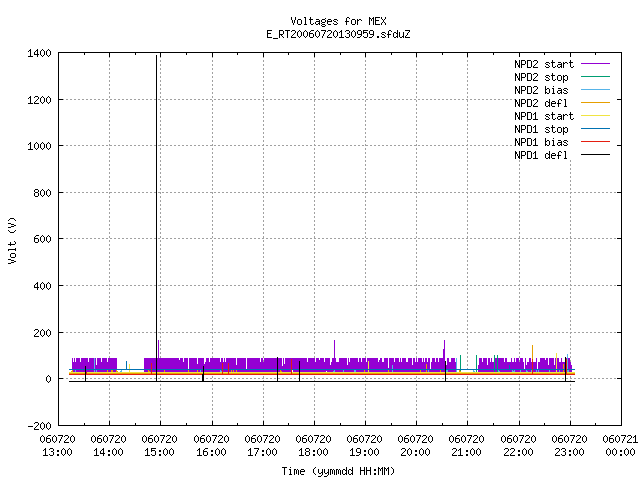Click the 0 y-axis tick label

pos(49,379)
